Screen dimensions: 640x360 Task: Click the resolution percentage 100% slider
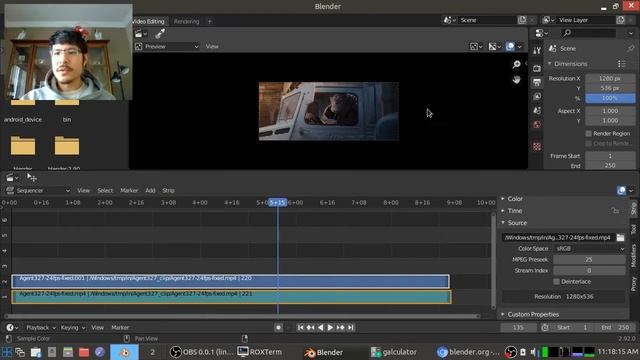pyautogui.click(x=610, y=98)
